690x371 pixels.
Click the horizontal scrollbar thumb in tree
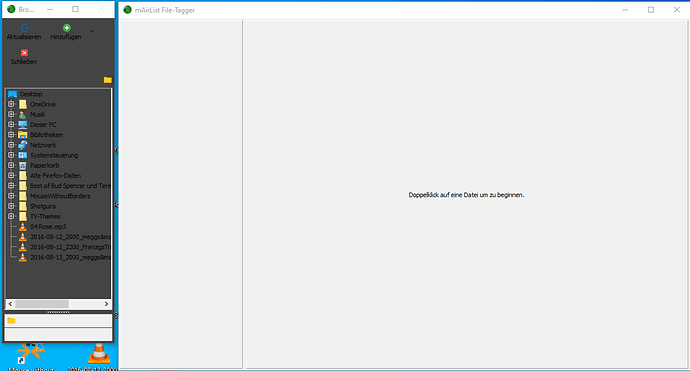pyautogui.click(x=42, y=304)
